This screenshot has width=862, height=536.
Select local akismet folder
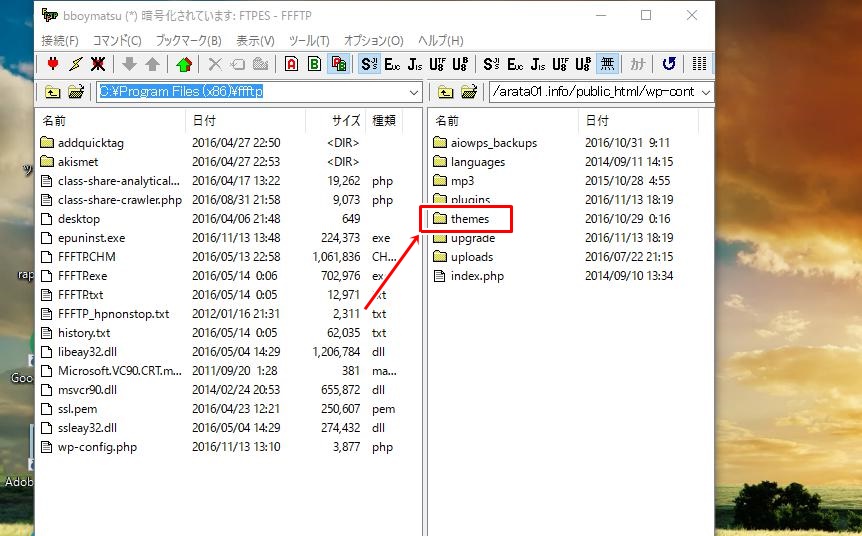(x=70, y=162)
